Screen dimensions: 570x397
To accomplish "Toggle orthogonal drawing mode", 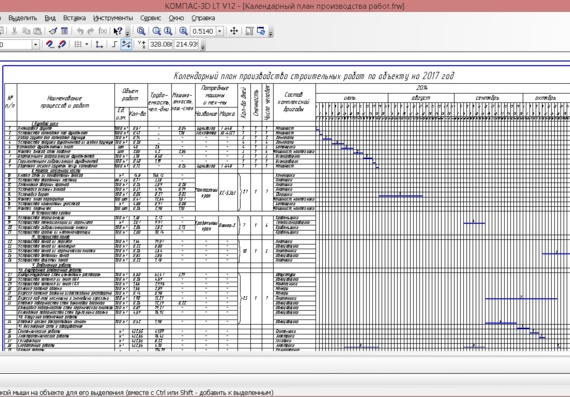I will (x=114, y=45).
